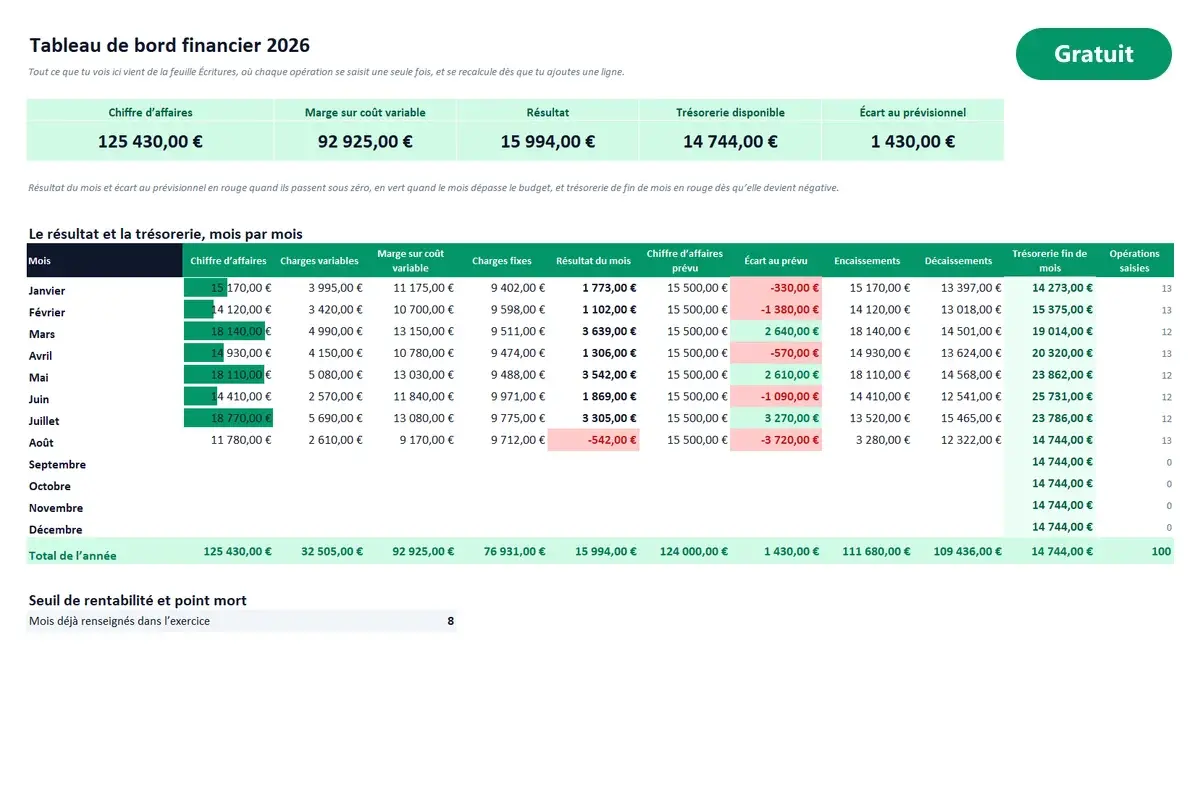This screenshot has width=1200, height=800.
Task: Click the total encaissements cell 111 680,00 €
Action: point(867,551)
